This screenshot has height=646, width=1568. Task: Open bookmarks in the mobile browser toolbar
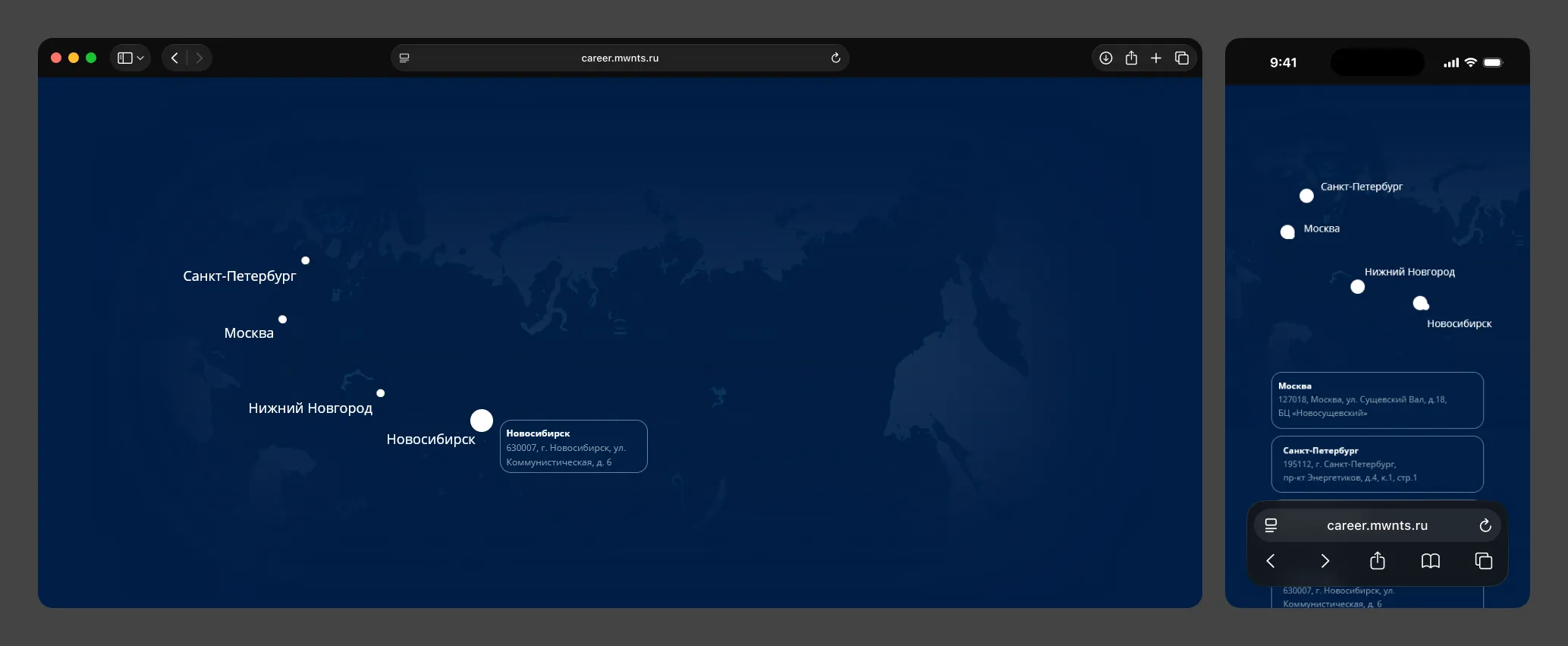pos(1430,561)
